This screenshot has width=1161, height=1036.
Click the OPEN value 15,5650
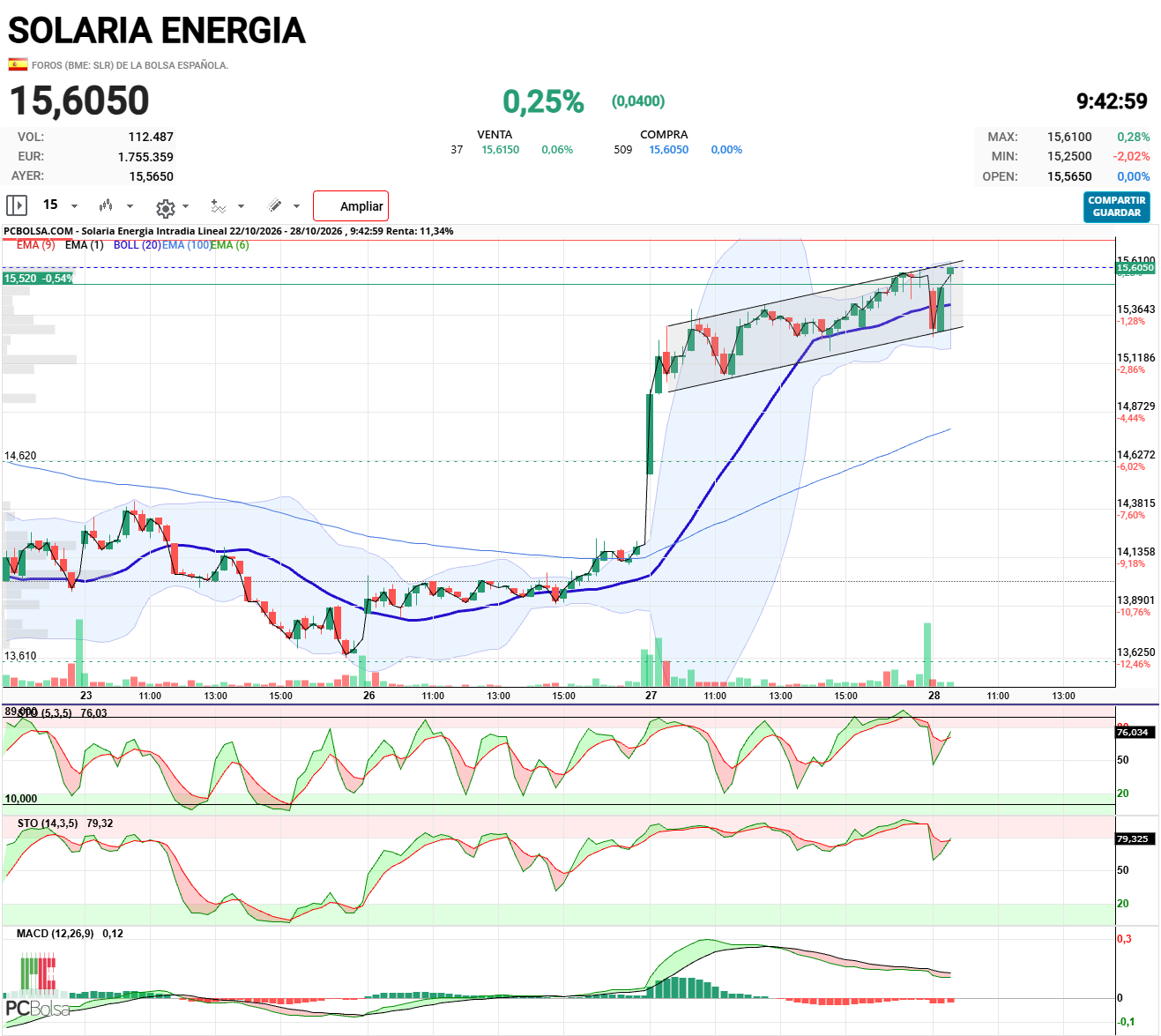pos(1069,176)
